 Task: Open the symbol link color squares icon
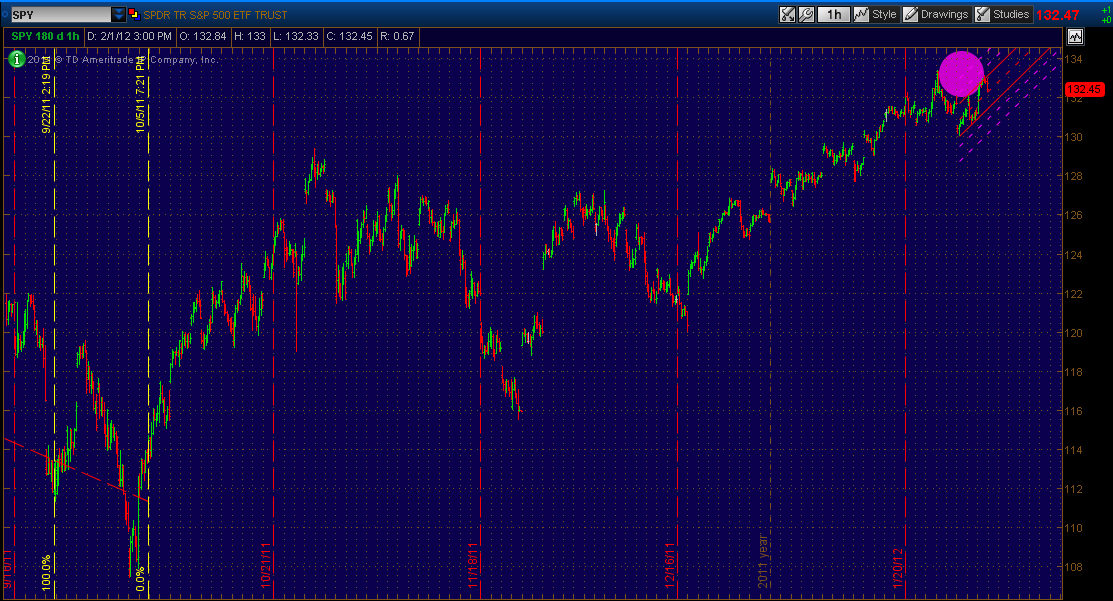(133, 14)
